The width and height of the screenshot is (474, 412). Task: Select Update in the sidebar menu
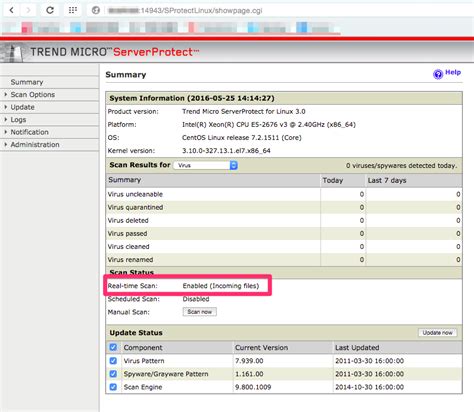tap(22, 107)
